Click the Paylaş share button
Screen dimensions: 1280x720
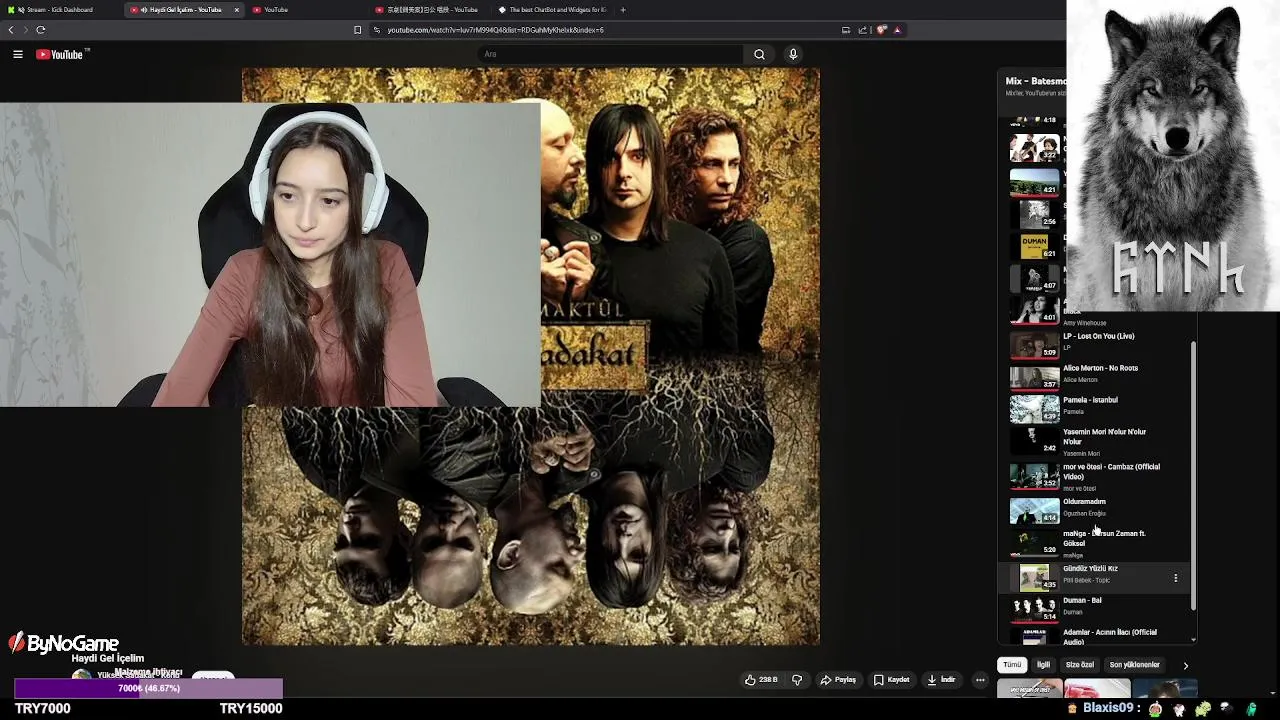(838, 680)
